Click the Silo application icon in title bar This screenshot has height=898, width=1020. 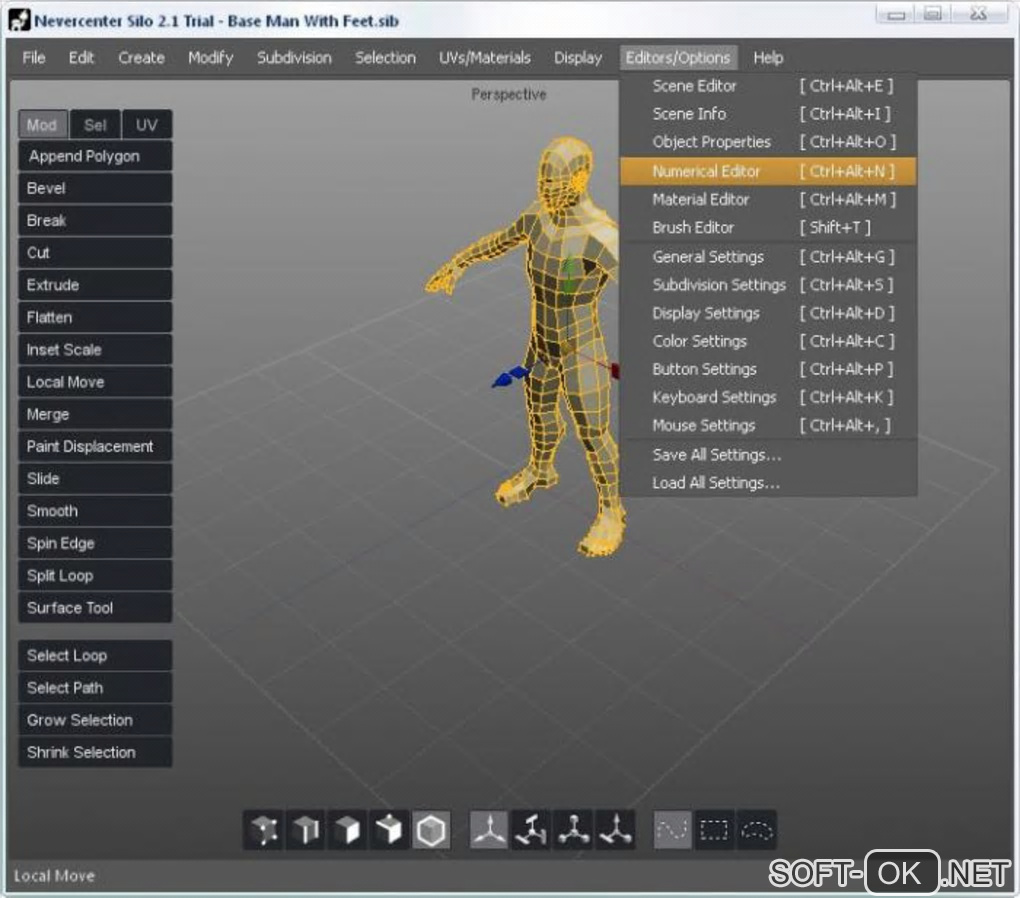click(20, 20)
